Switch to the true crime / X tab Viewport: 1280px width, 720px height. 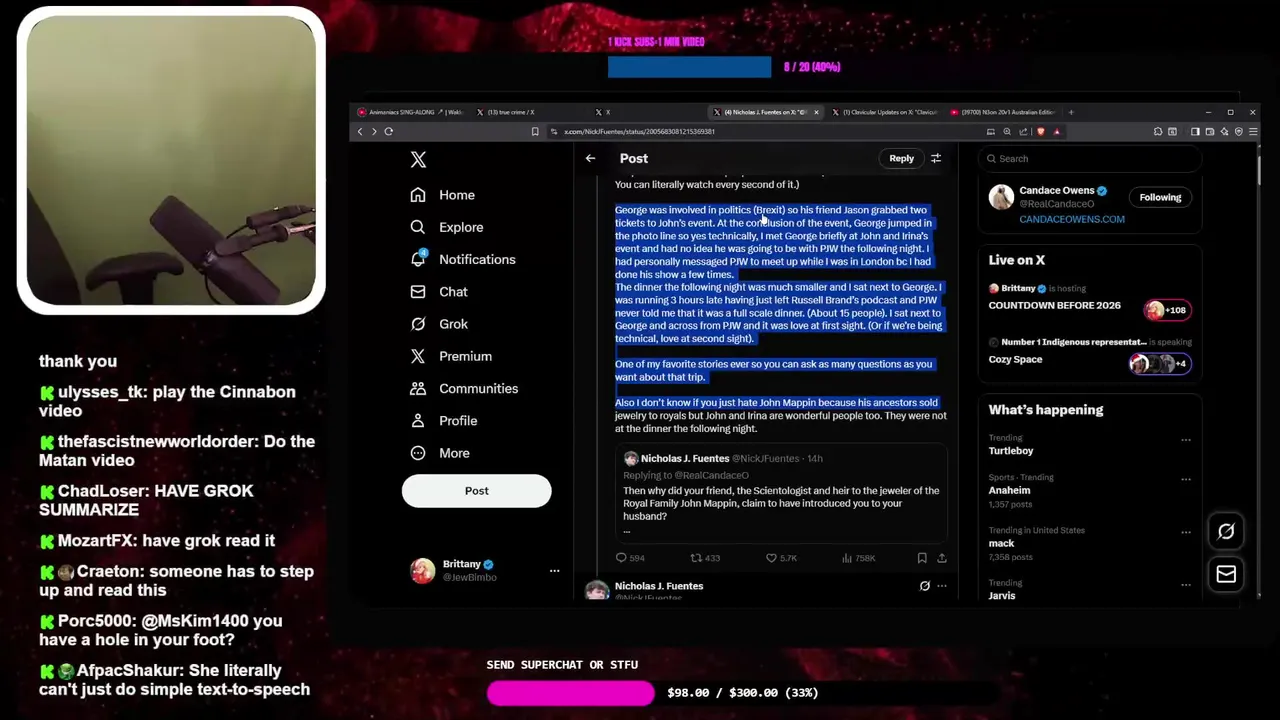point(505,112)
